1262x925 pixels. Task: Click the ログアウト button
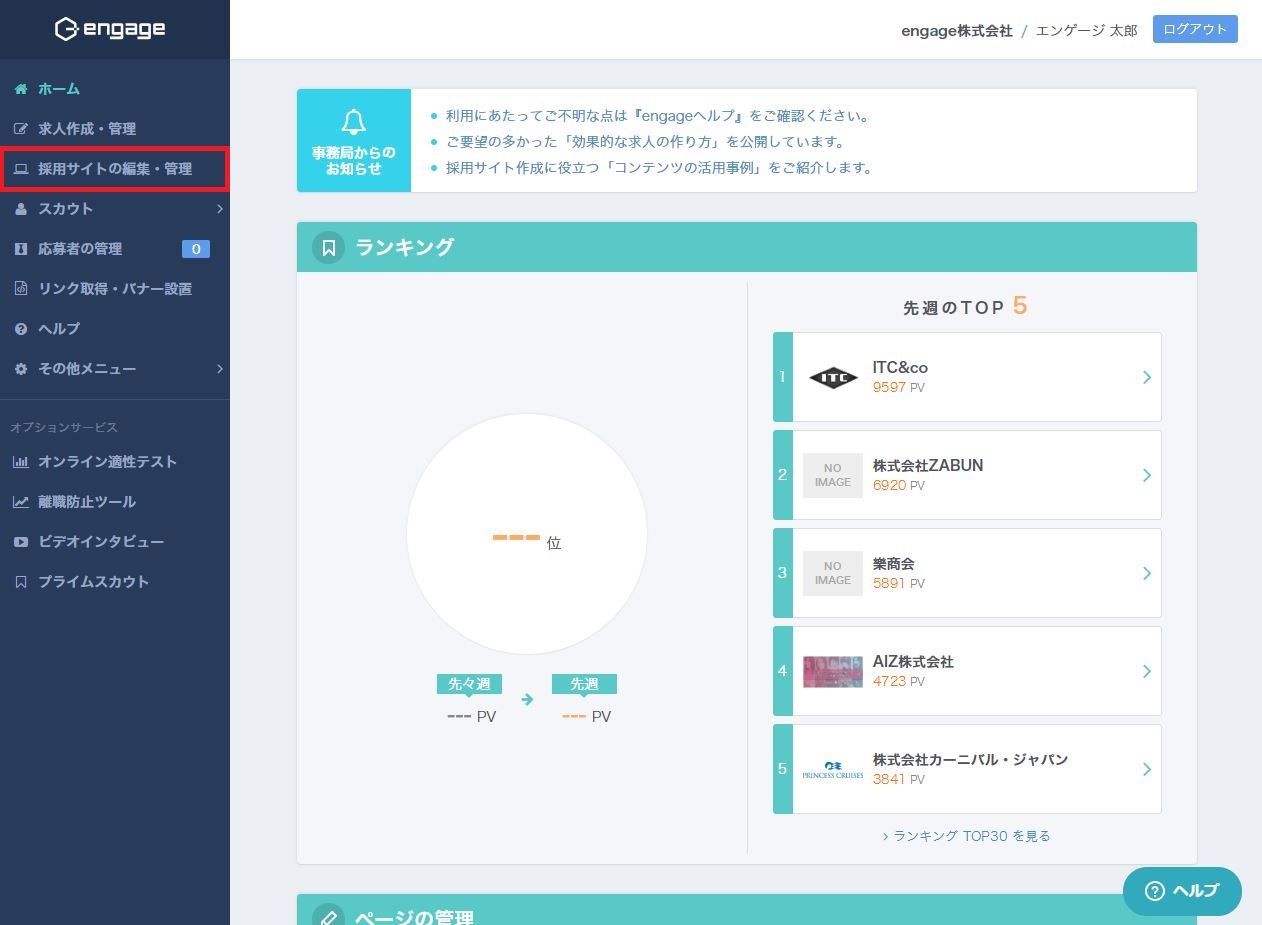tap(1195, 29)
